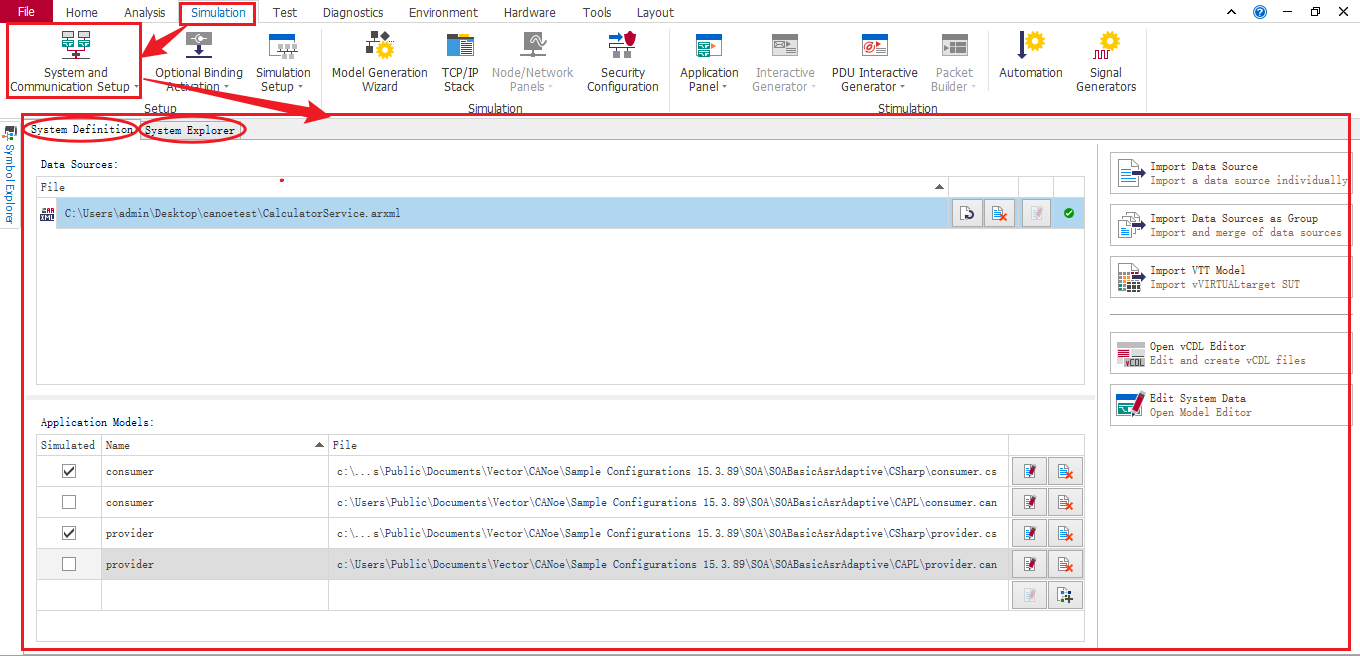This screenshot has height=656, width=1360.
Task: Select the TCP/IP Stack tool
Action: coord(459,62)
